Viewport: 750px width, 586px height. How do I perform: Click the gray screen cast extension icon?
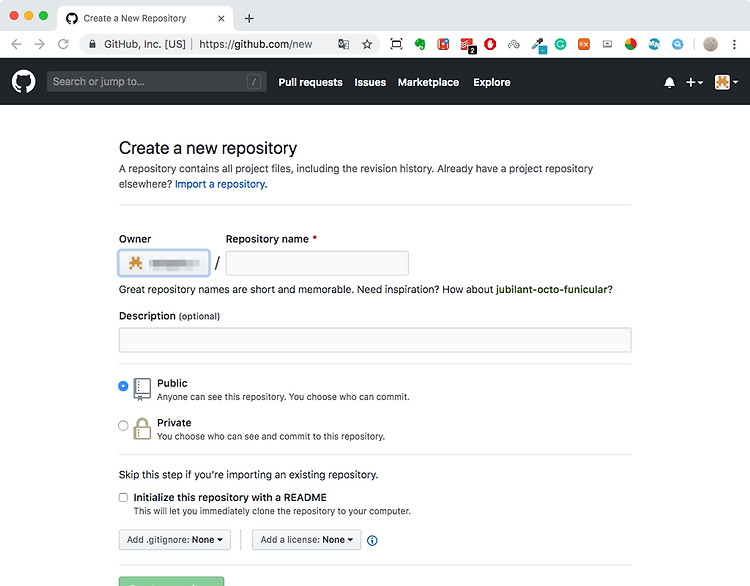pos(607,44)
